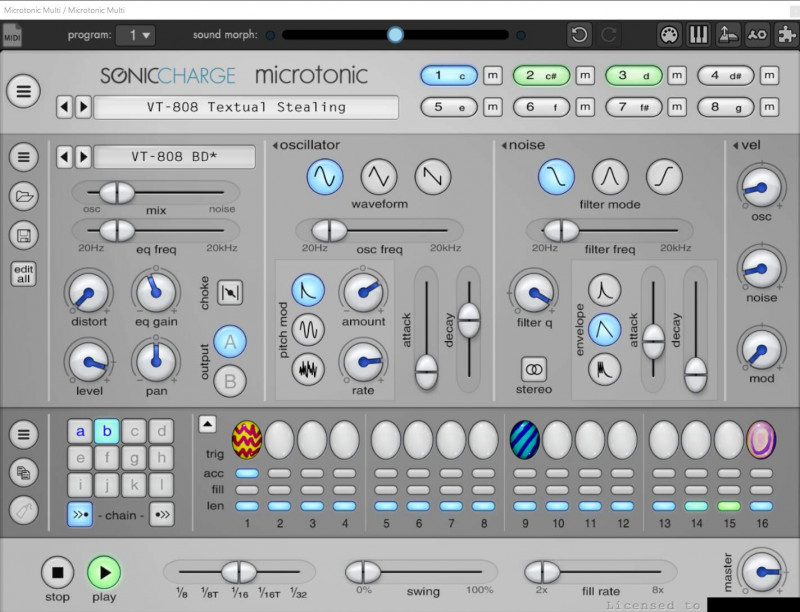Click the stereo noise icon
The height and width of the screenshot is (612, 800).
tap(534, 368)
